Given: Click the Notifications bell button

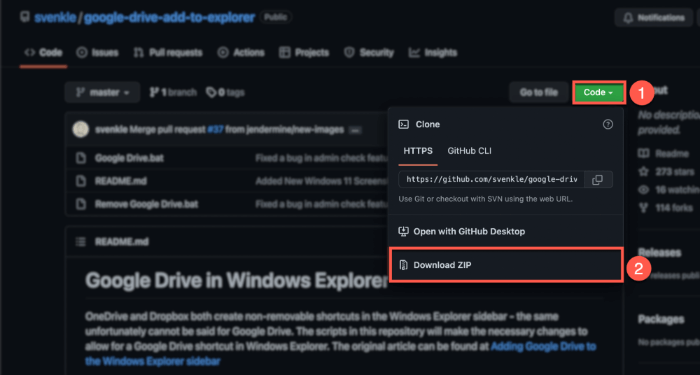Looking at the screenshot, I should tap(654, 18).
